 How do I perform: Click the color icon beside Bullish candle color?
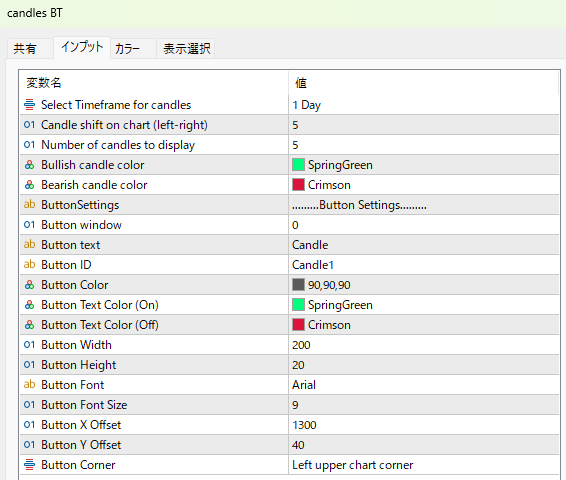tap(30, 165)
